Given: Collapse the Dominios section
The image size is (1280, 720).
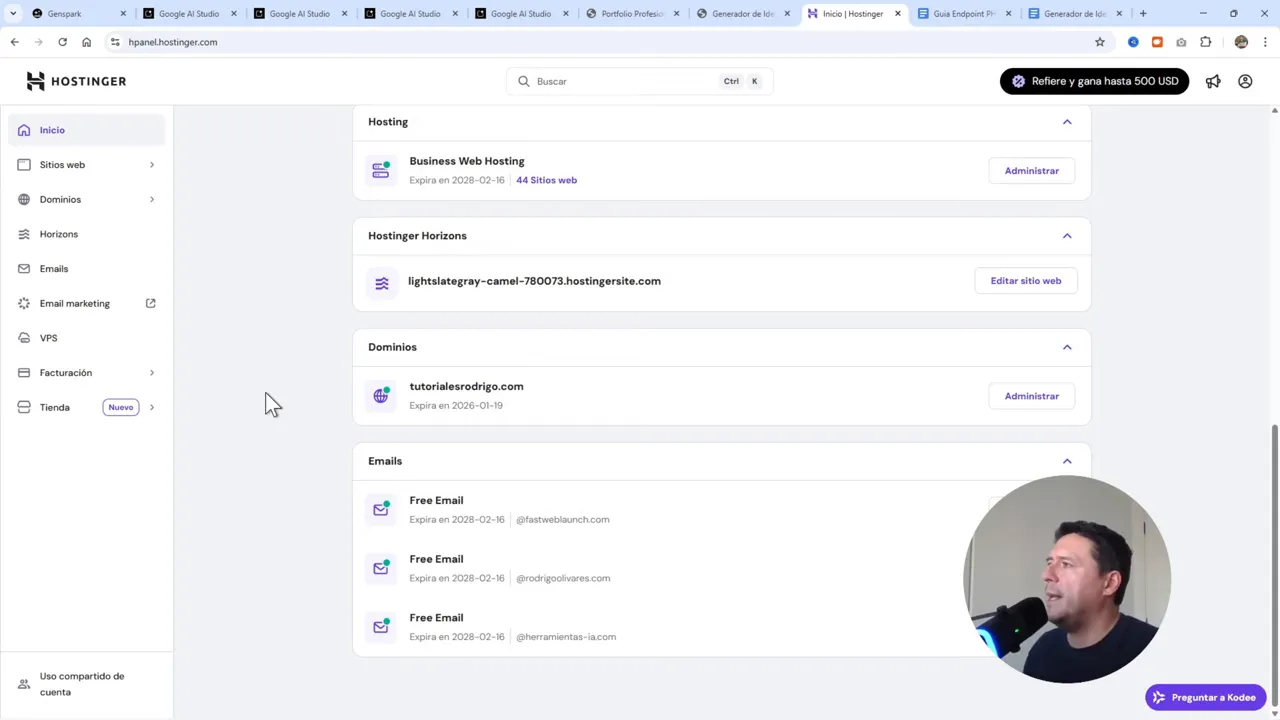Looking at the screenshot, I should 1066,347.
